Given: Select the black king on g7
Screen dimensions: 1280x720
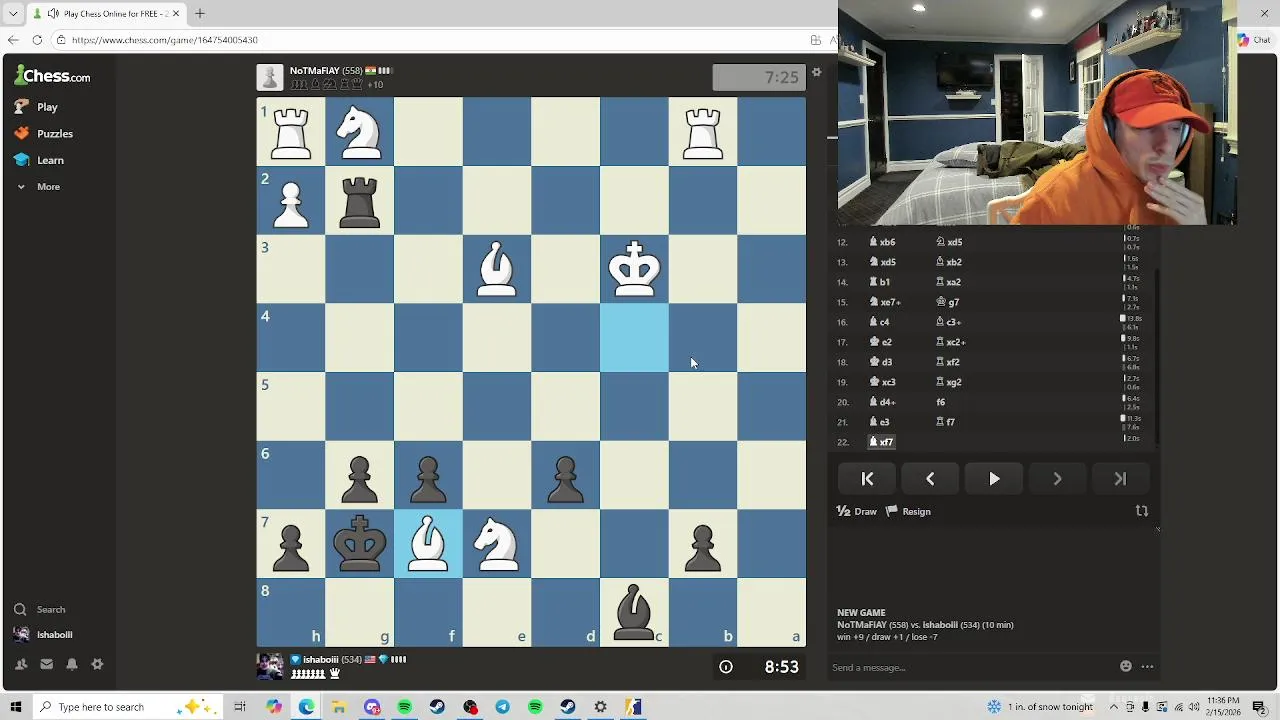Looking at the screenshot, I should pyautogui.click(x=359, y=544).
